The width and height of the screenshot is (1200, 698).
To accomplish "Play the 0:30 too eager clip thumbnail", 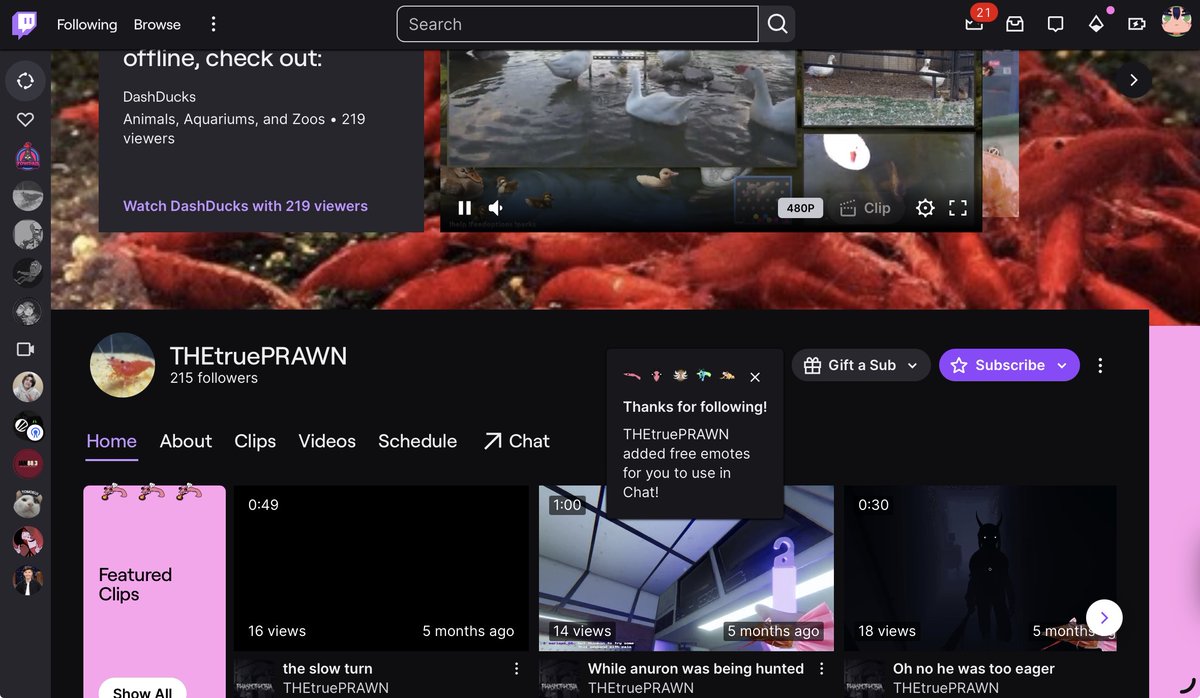I will pyautogui.click(x=980, y=568).
